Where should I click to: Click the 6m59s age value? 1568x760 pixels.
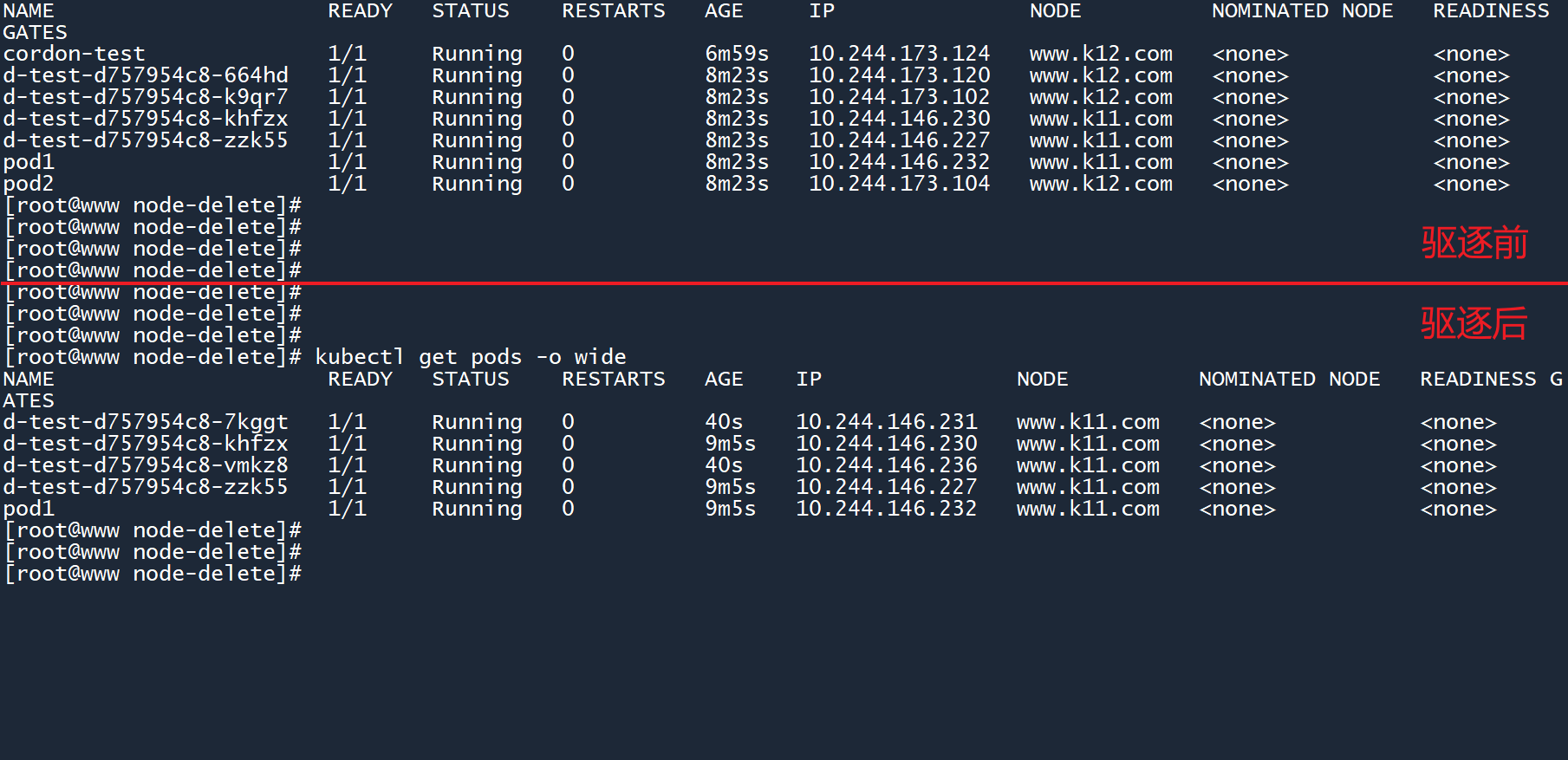[x=737, y=54]
